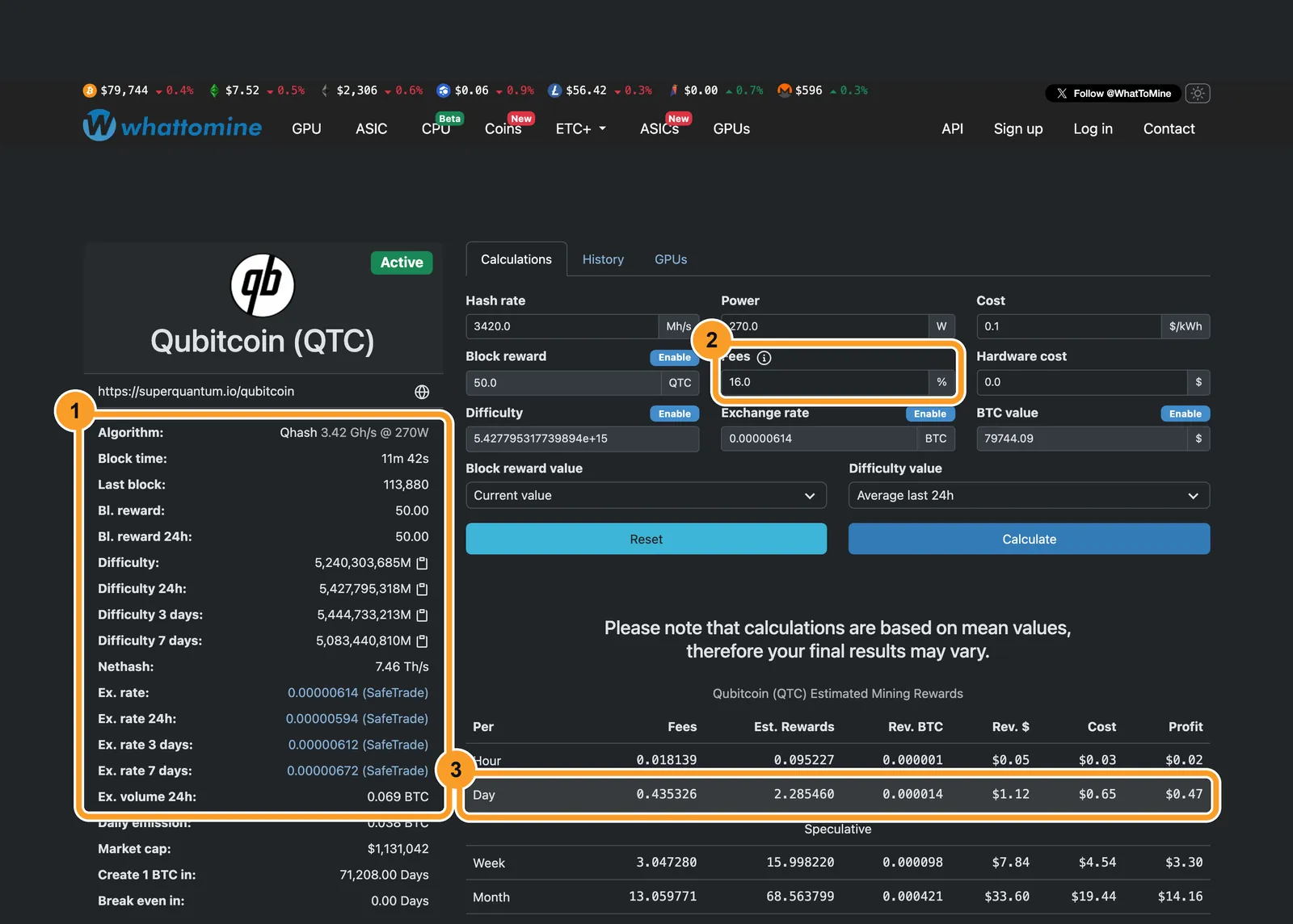Enable the Block reward override
1293x924 pixels.
click(674, 357)
